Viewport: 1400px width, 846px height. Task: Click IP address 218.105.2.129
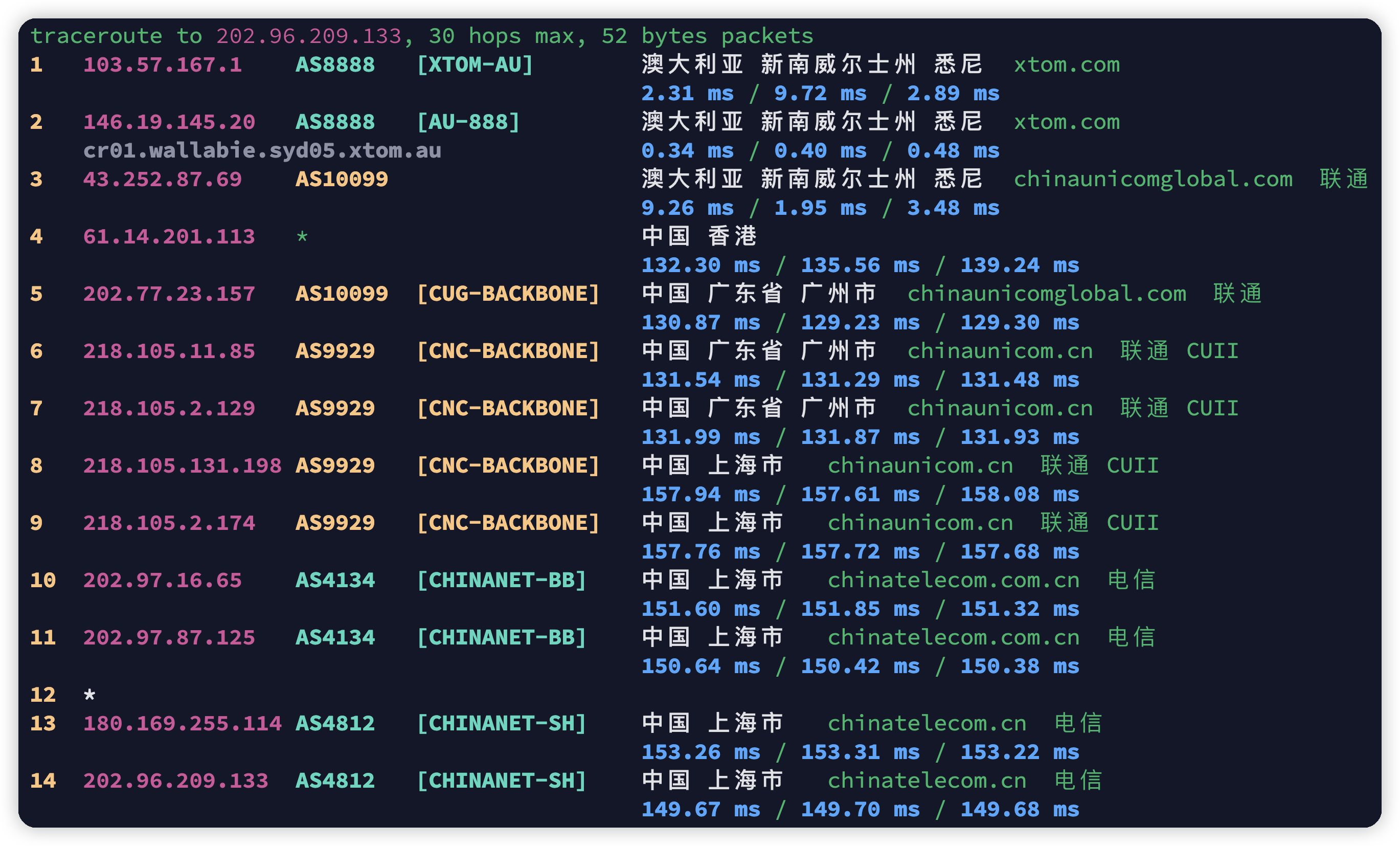pos(169,409)
